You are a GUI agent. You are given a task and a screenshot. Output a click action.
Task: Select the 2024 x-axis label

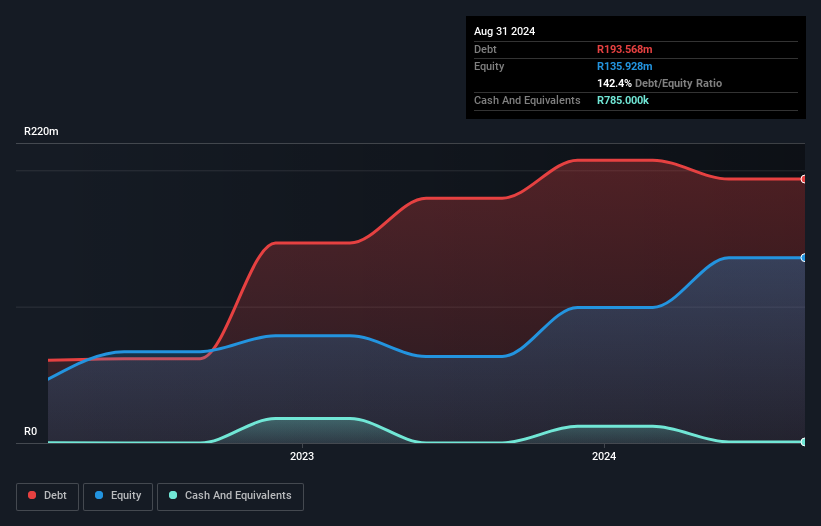click(604, 456)
